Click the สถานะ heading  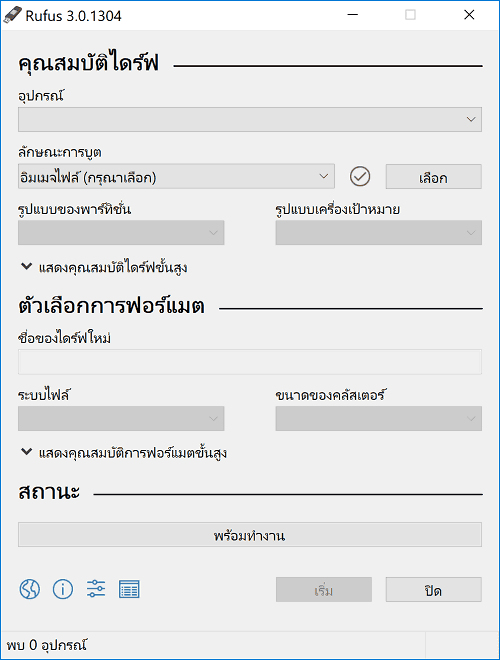pyautogui.click(x=49, y=491)
